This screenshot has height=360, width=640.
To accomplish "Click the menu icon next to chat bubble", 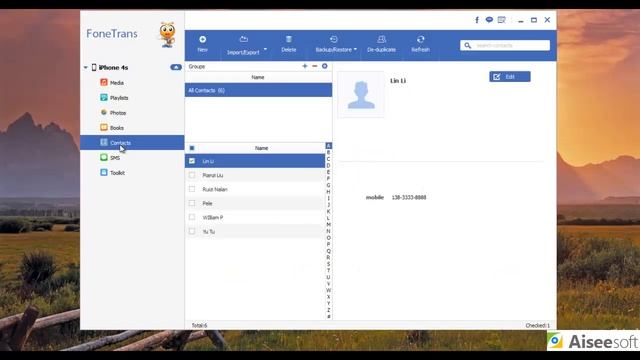I will coord(502,20).
